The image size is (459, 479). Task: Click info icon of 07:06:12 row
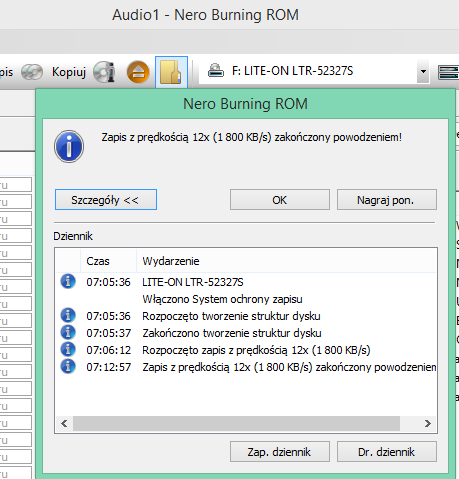pyautogui.click(x=68, y=349)
